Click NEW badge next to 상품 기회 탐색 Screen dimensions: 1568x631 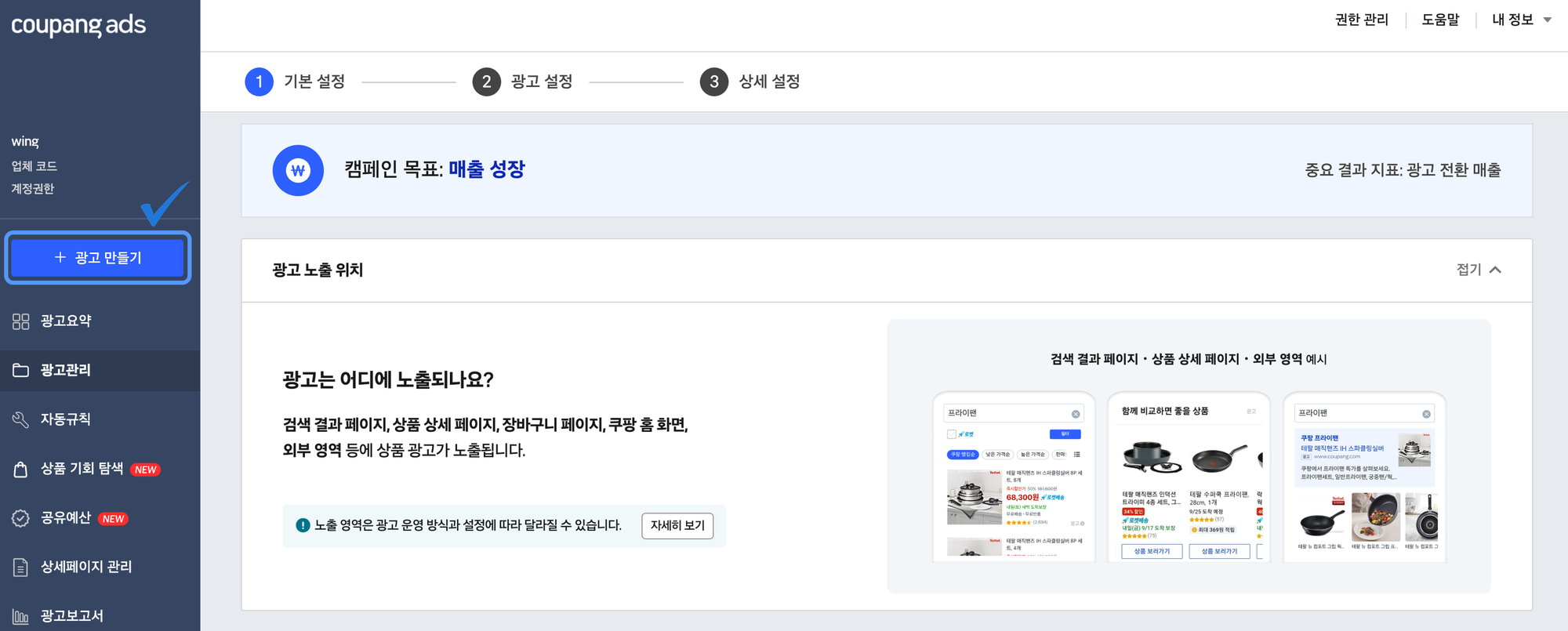click(x=145, y=470)
